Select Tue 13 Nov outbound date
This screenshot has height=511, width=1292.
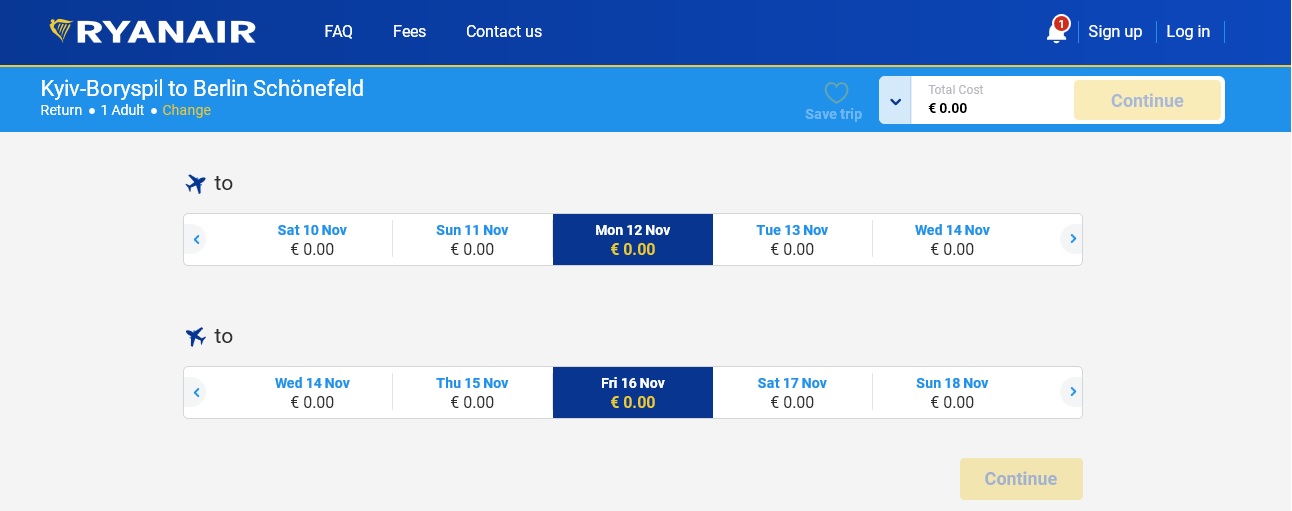click(792, 239)
